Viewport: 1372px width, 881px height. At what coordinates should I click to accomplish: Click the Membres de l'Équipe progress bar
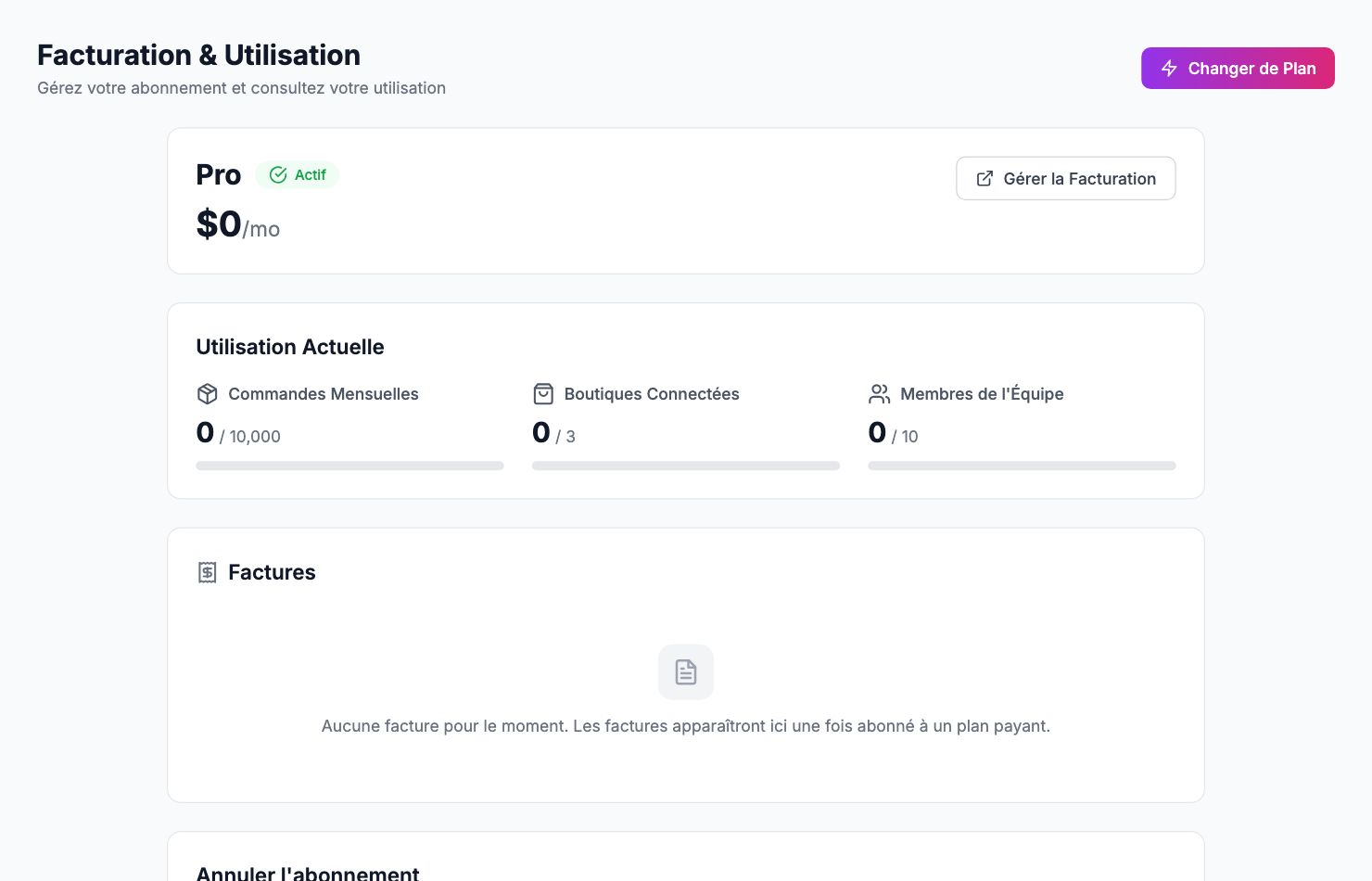tap(1022, 466)
